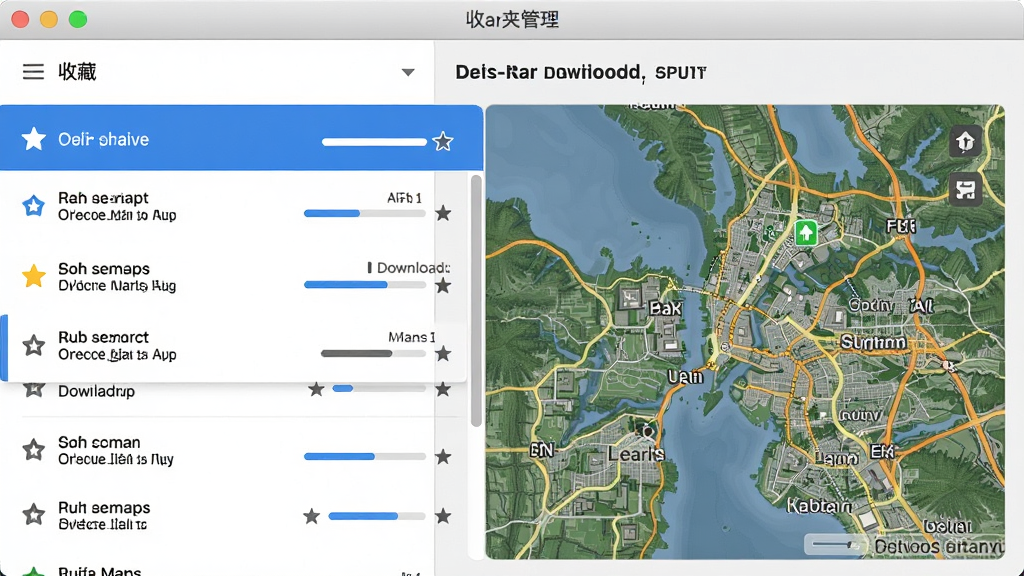Open the hamburger menu next to 收藏
1024x576 pixels.
[33, 71]
